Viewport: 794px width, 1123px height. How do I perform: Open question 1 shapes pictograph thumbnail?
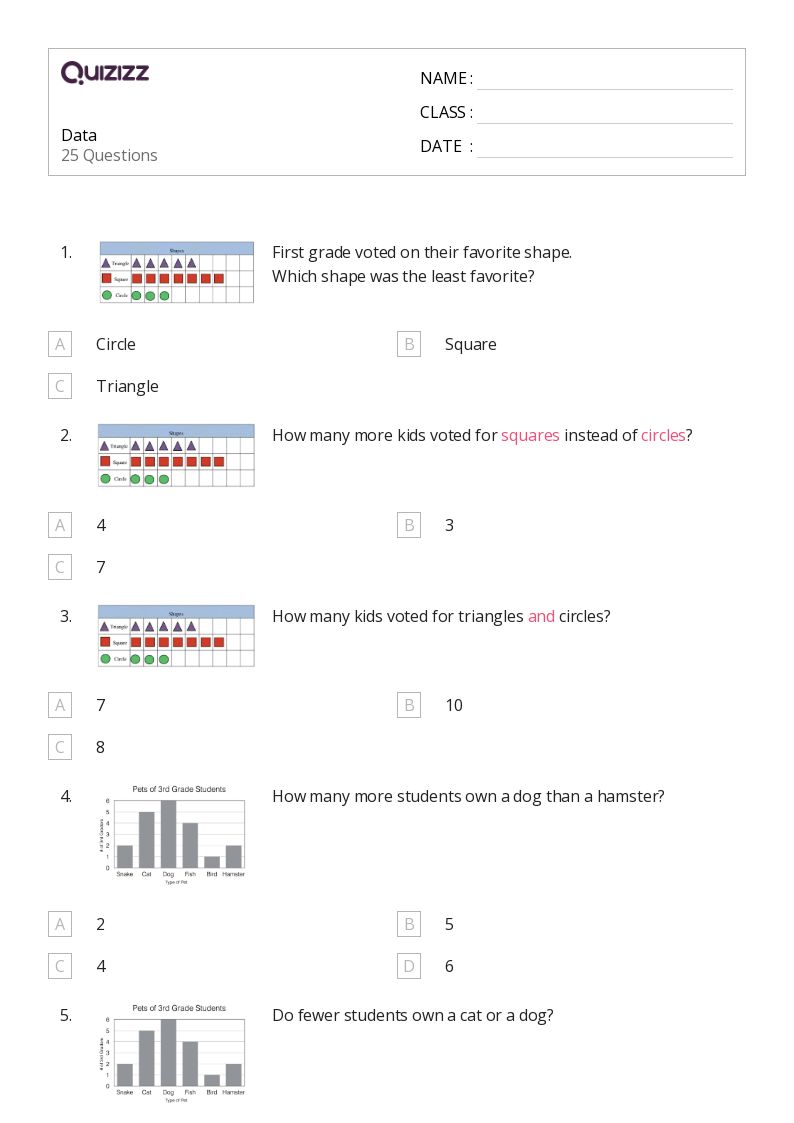[177, 272]
